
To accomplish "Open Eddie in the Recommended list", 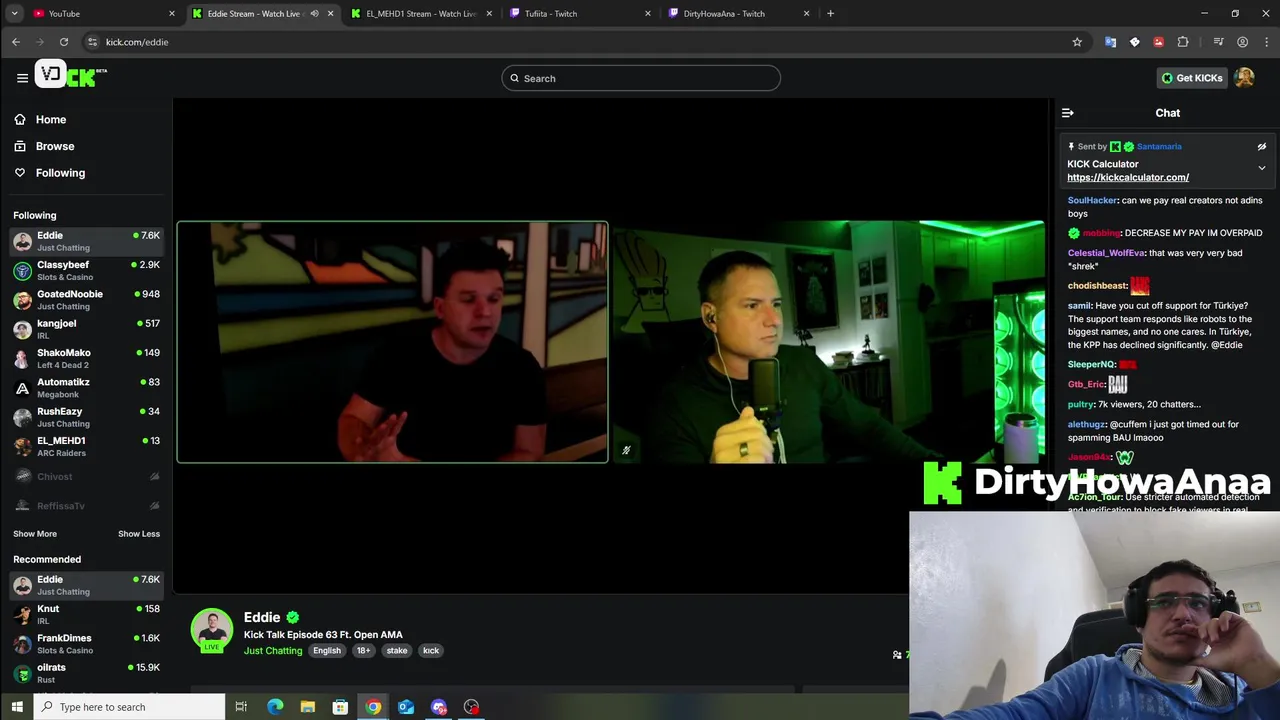I will tap(86, 585).
